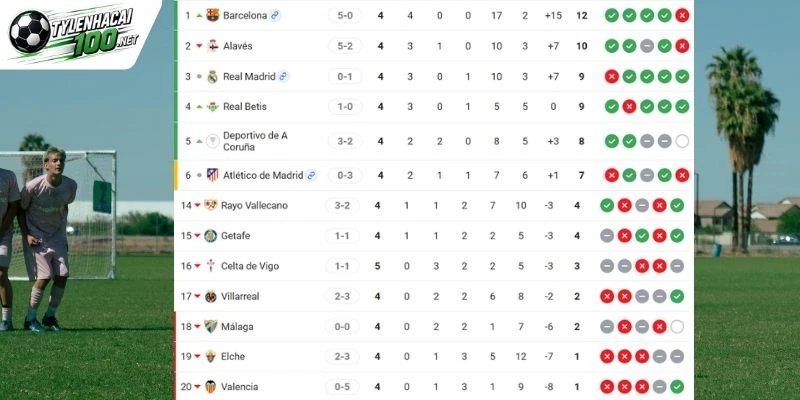The height and width of the screenshot is (400, 800).
Task: Click Málaga's empty upcoming match circle
Action: (x=677, y=327)
